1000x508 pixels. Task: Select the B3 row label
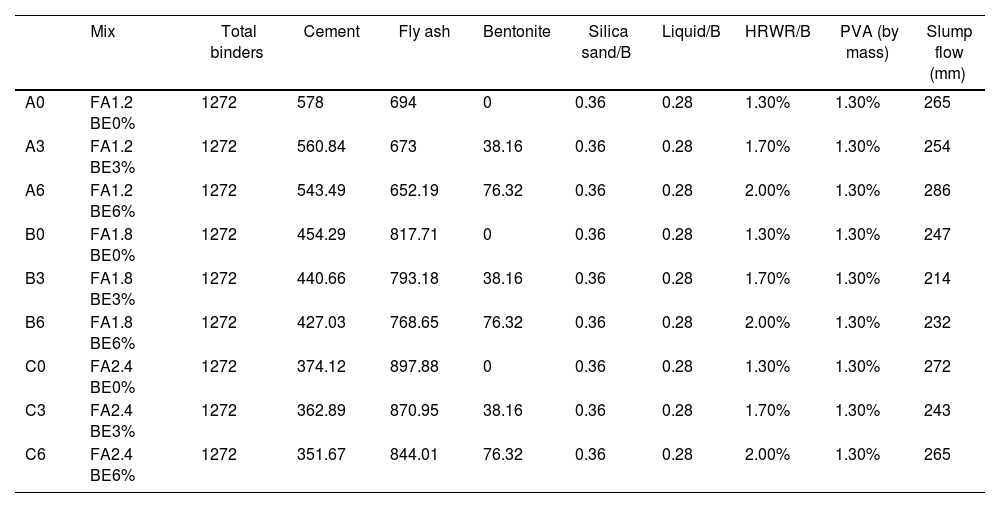(x=35, y=278)
